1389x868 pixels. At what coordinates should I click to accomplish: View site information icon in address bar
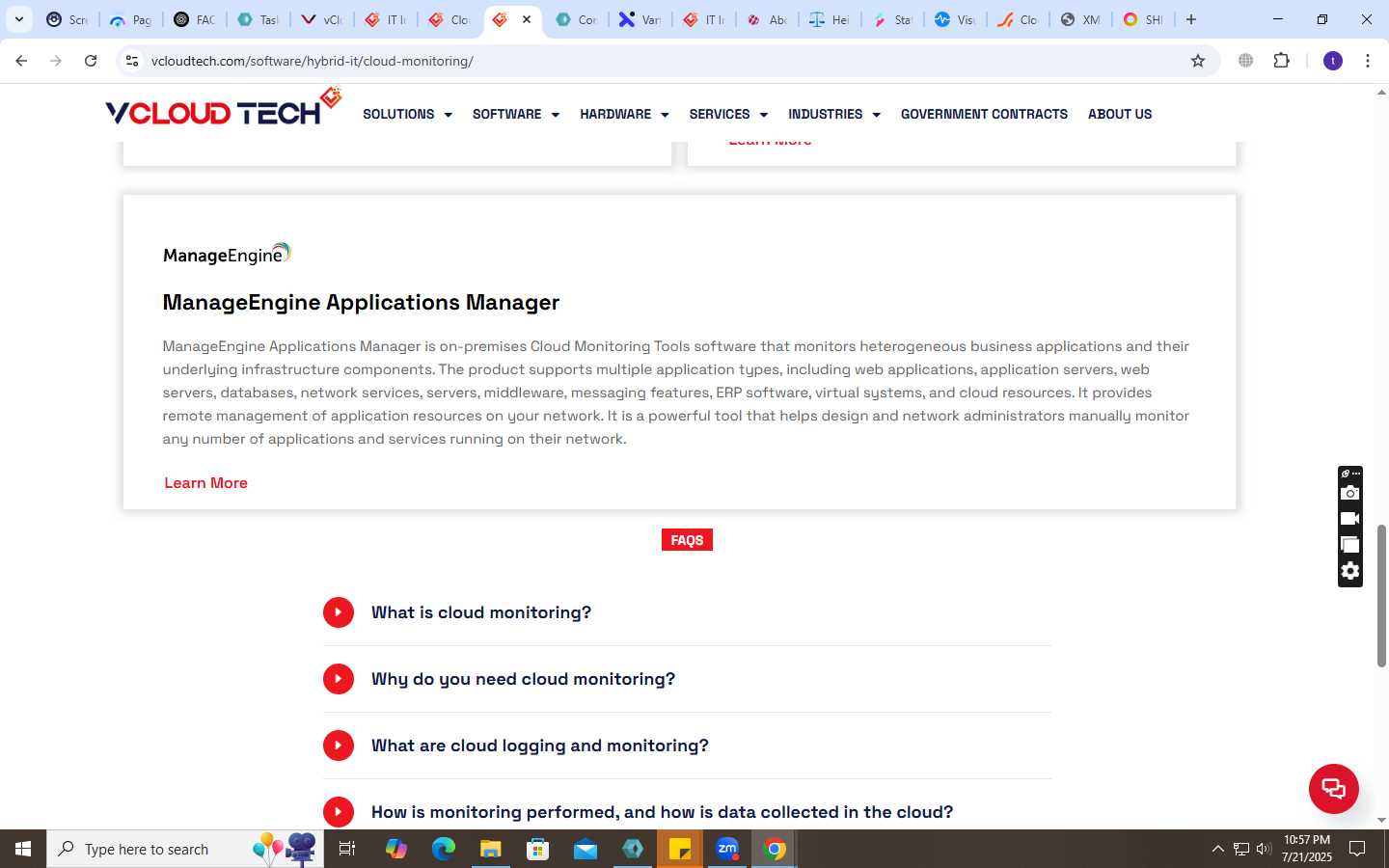[132, 61]
